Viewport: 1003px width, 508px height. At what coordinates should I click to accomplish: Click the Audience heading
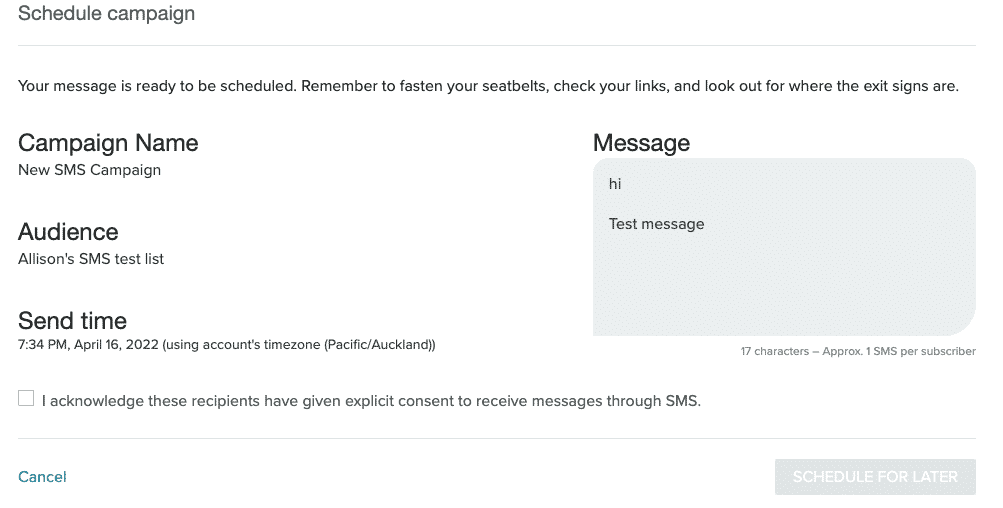coord(68,232)
